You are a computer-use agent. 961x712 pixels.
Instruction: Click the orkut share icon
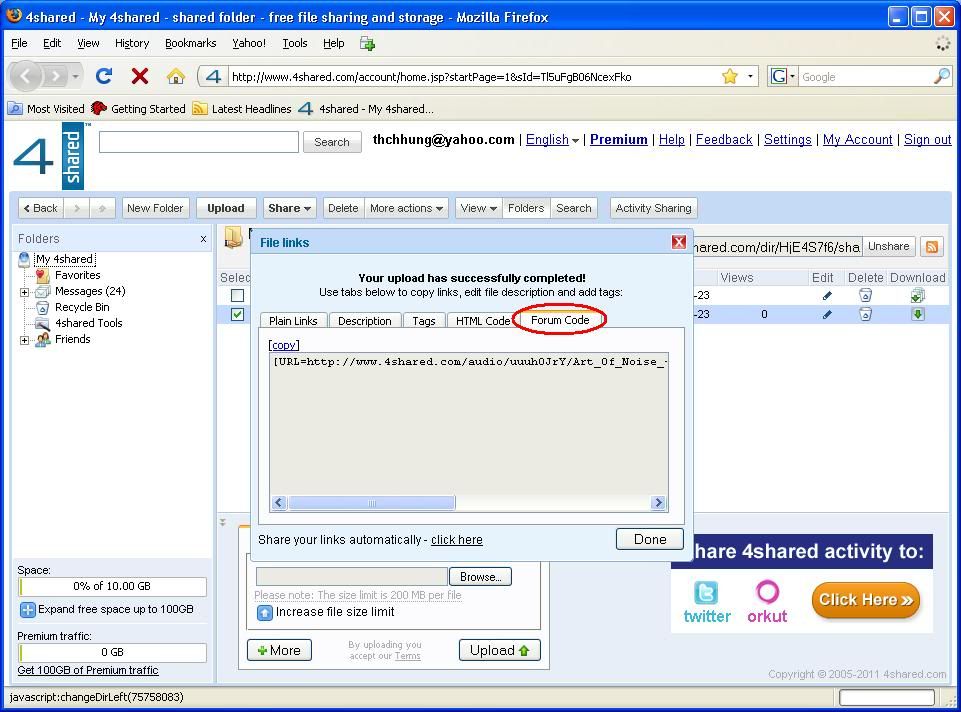tap(767, 602)
